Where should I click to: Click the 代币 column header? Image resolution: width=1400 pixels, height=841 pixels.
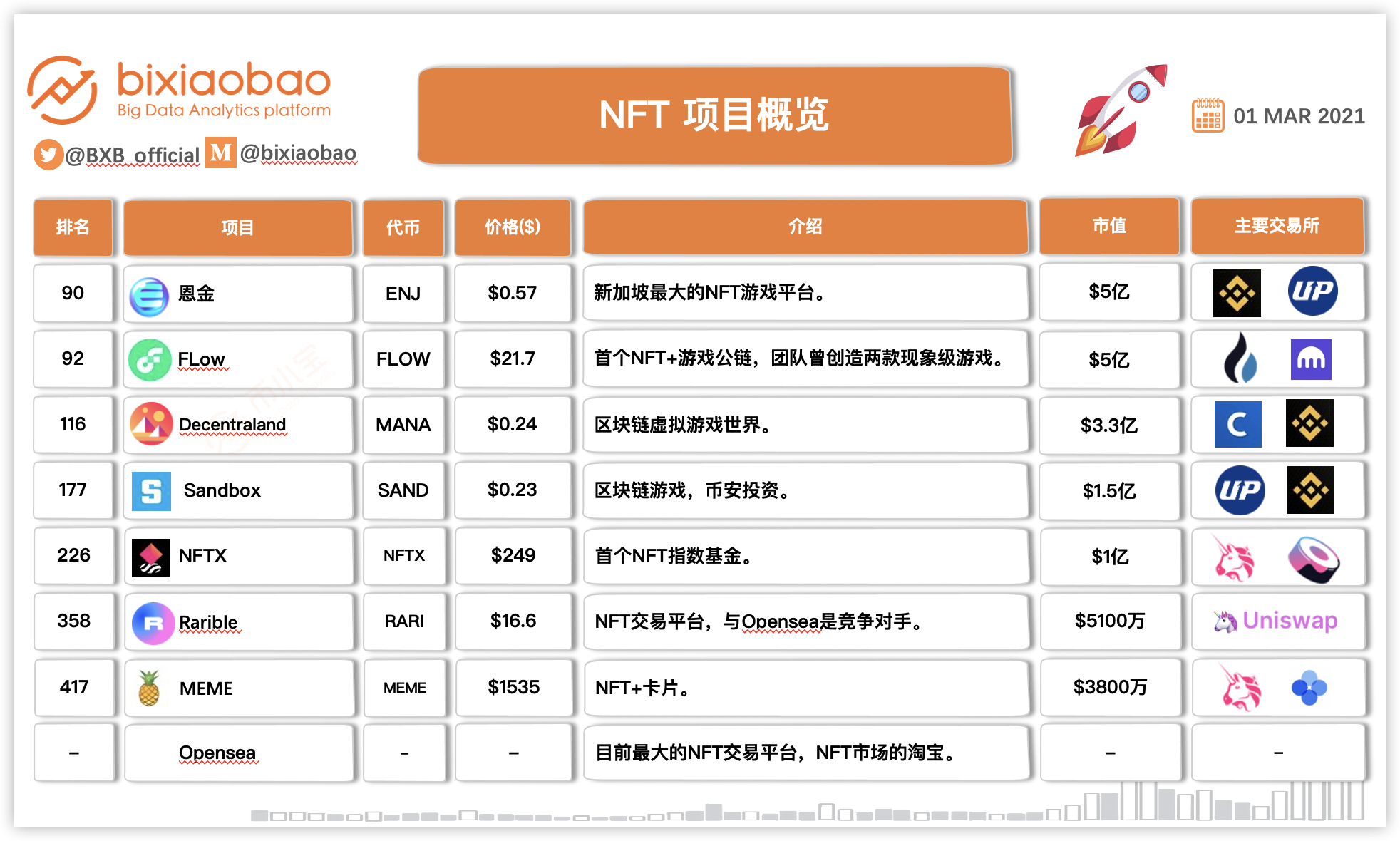tap(403, 227)
